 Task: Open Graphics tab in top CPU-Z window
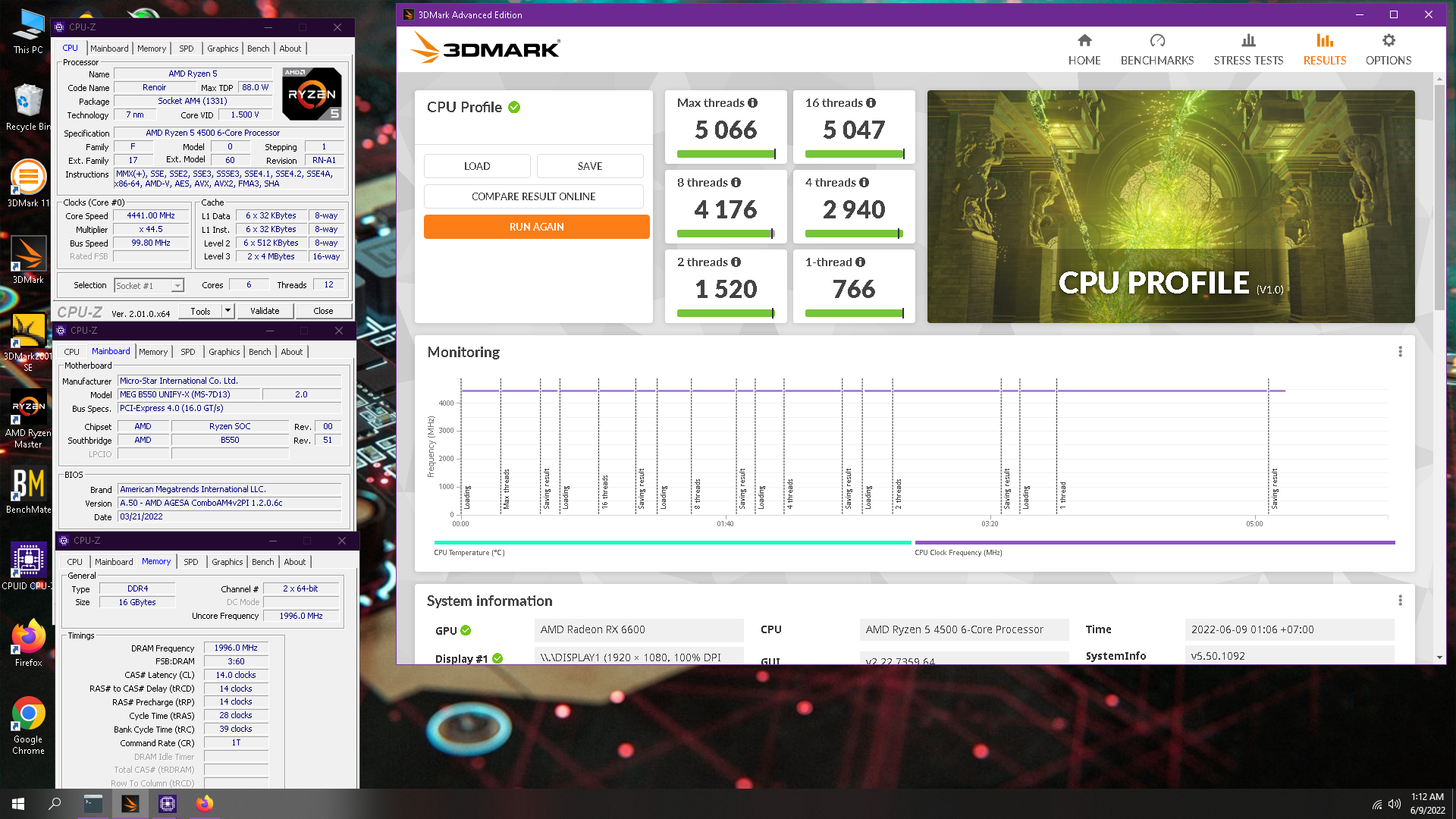tap(223, 49)
